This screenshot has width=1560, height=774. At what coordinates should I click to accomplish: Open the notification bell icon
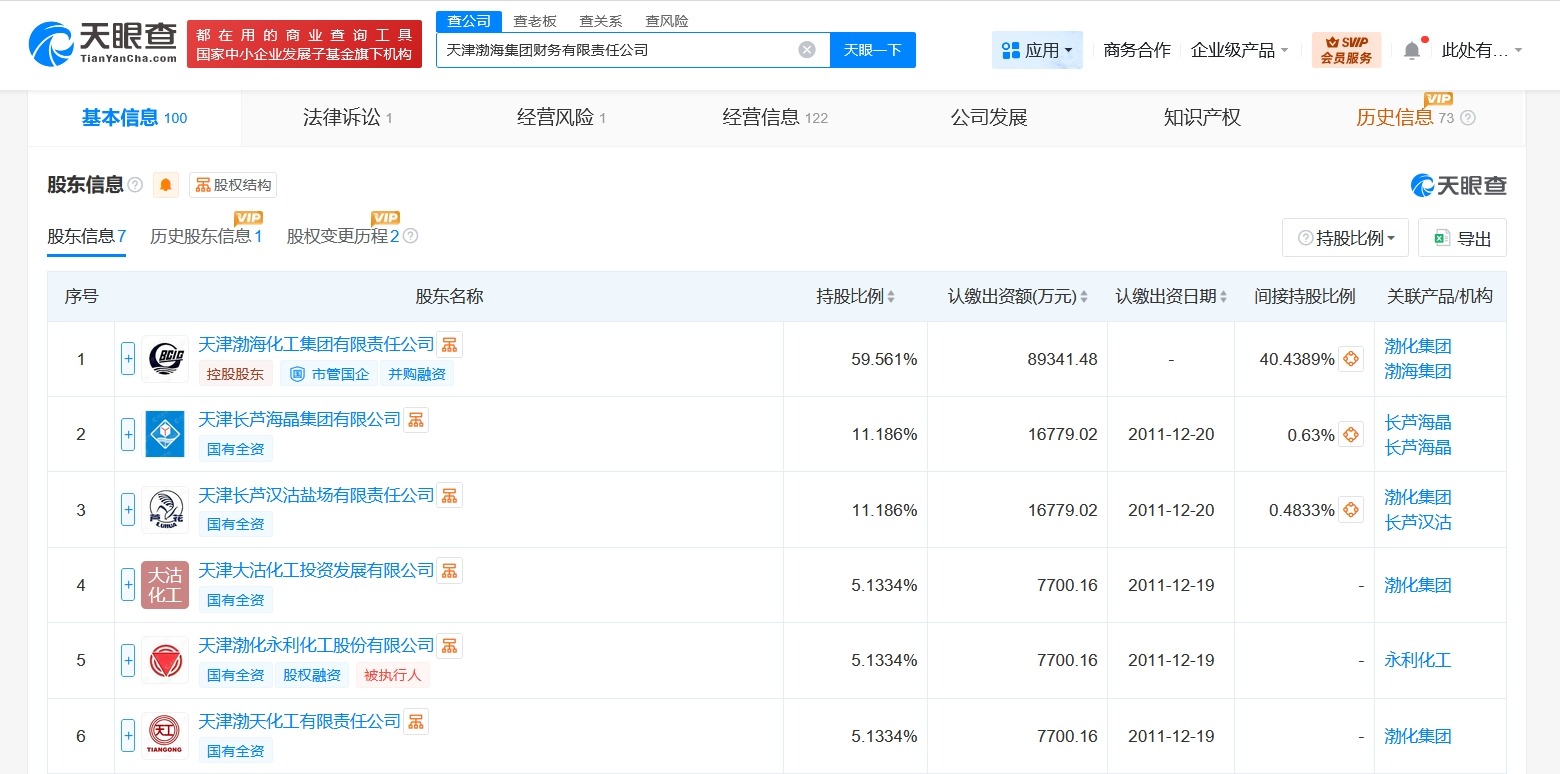point(1412,46)
